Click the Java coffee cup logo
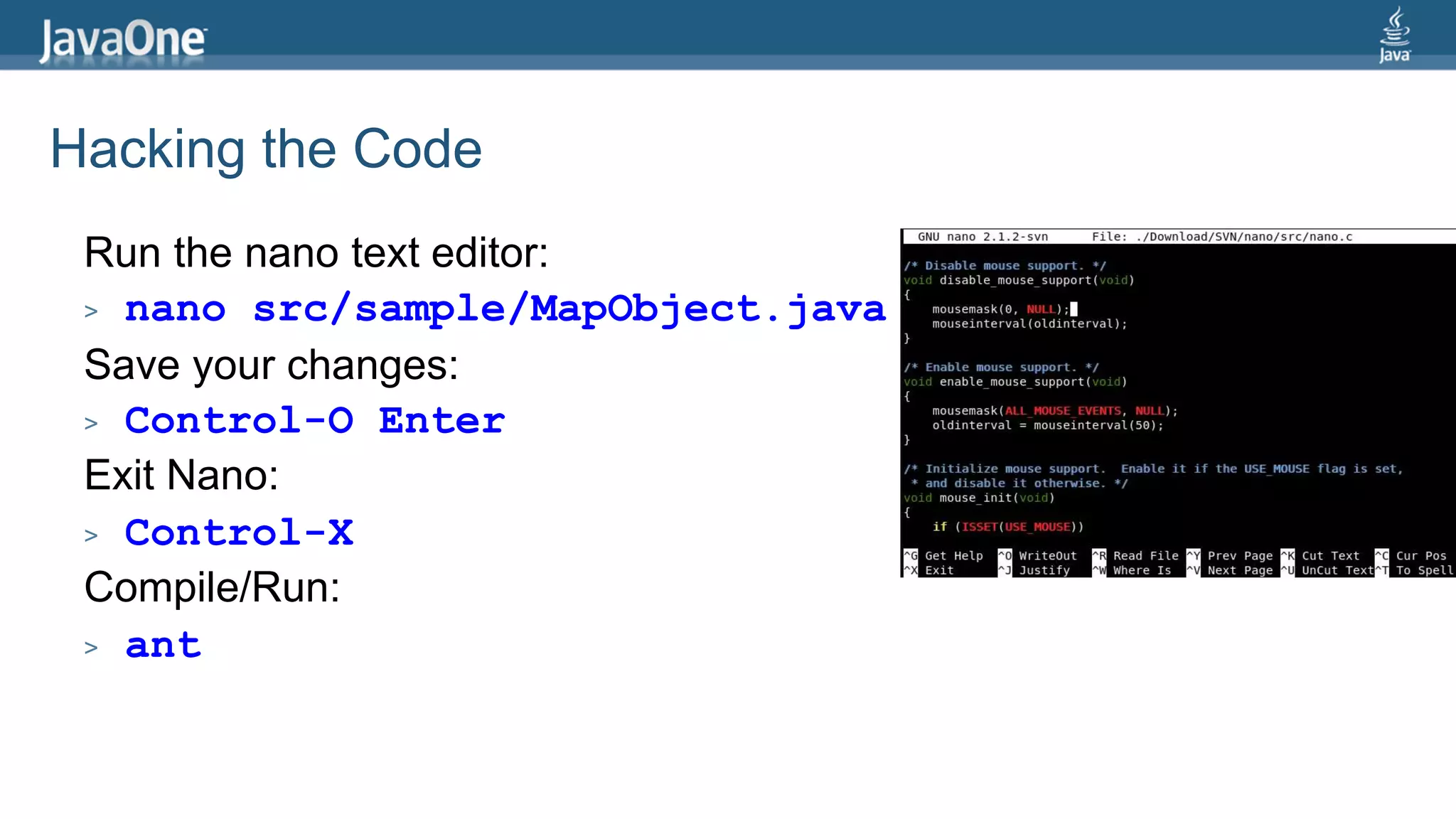This screenshot has width=1456, height=819. point(1395,34)
